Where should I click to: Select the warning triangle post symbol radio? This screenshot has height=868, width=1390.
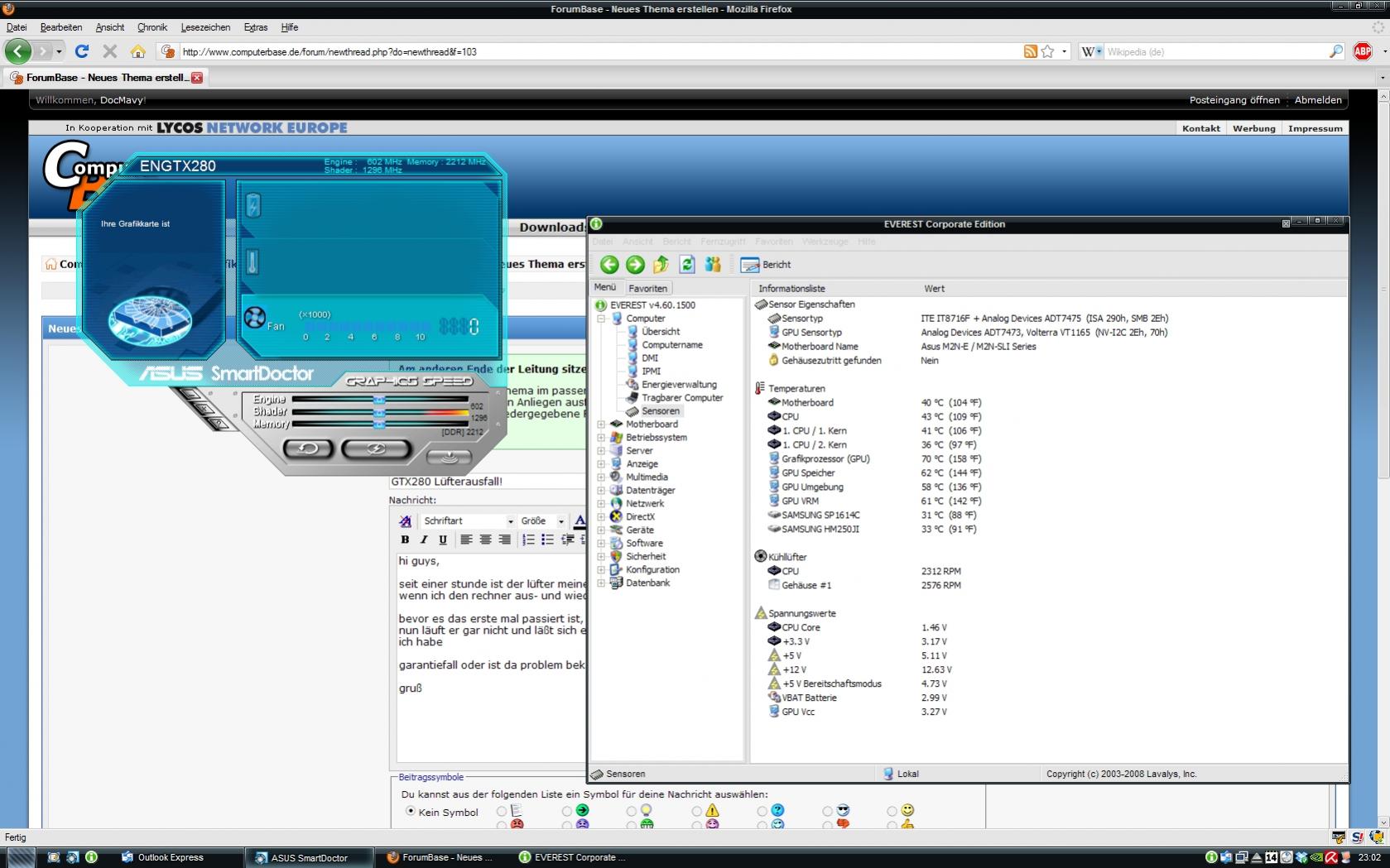(697, 811)
